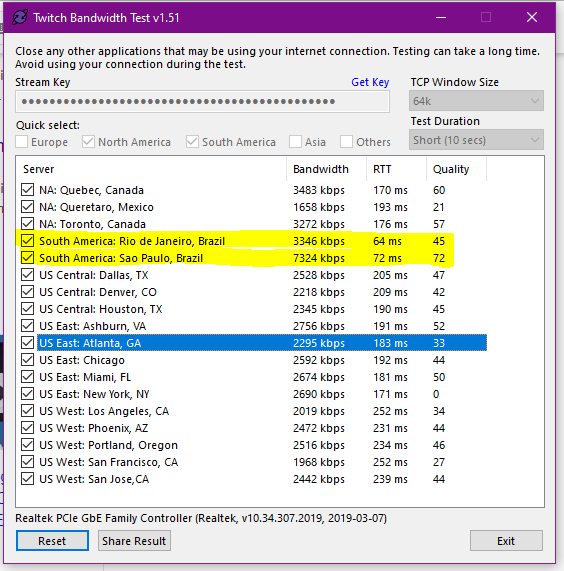This screenshot has width=564, height=571.
Task: Click the 64 ms RTT value
Action: 387,241
